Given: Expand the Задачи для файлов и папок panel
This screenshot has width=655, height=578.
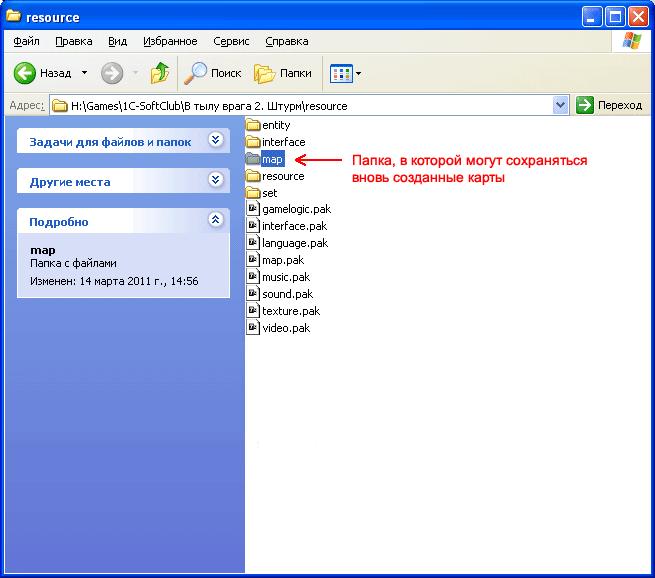Looking at the screenshot, I should click(x=216, y=140).
